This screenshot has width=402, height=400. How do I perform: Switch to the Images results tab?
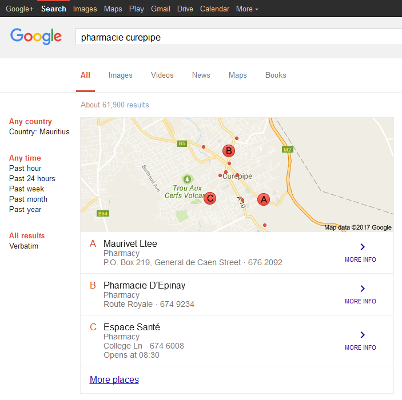click(x=120, y=75)
